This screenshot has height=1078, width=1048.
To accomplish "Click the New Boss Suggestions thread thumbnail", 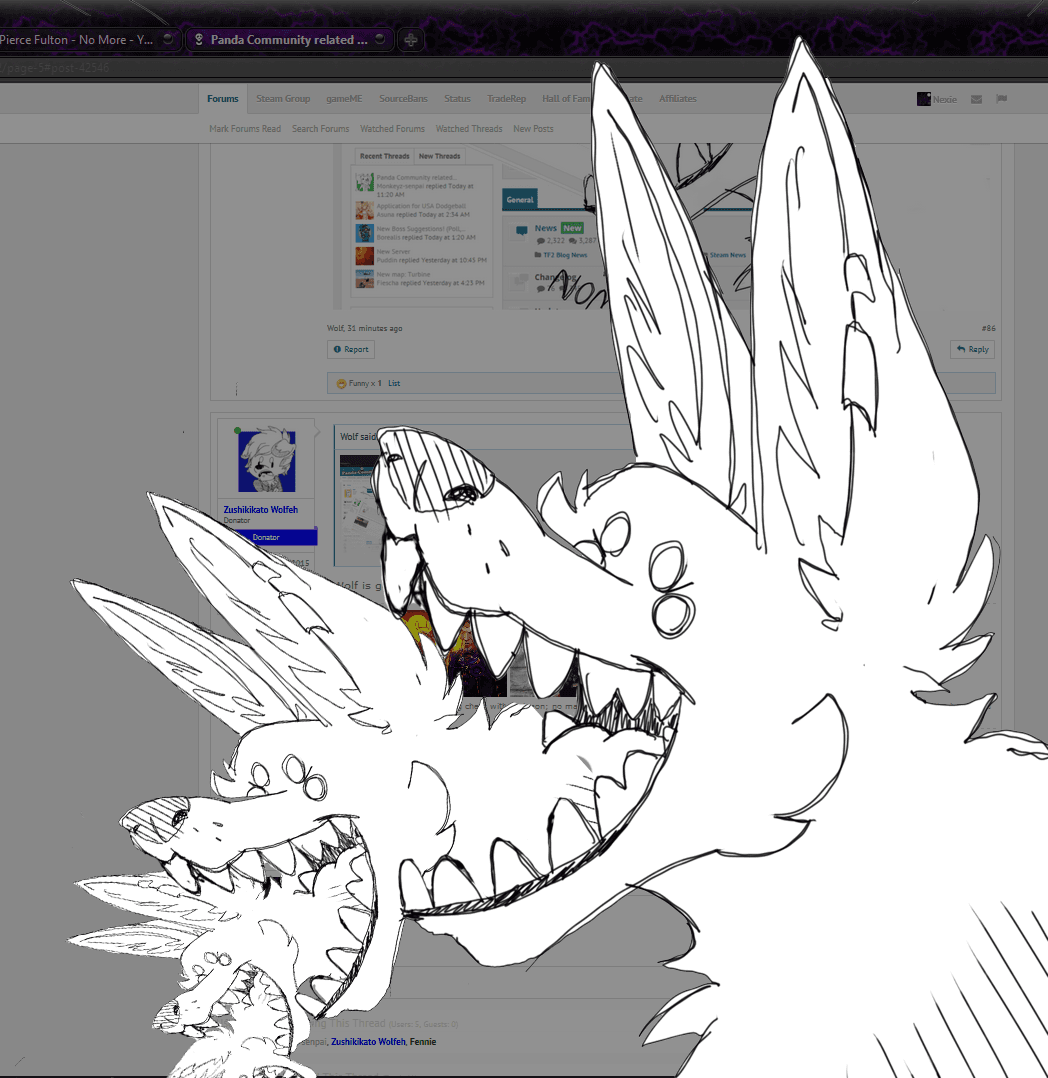I will point(365,233).
